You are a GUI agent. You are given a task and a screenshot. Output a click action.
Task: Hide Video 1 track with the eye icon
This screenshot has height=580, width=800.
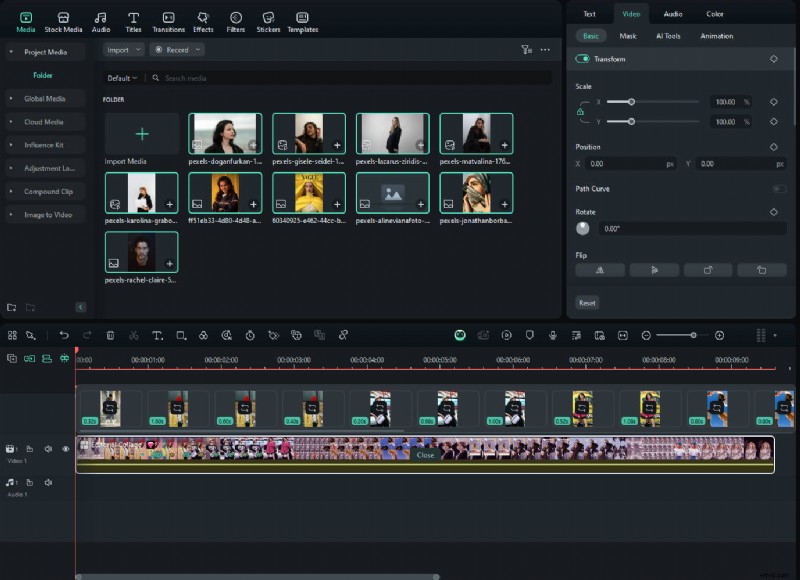click(x=66, y=449)
